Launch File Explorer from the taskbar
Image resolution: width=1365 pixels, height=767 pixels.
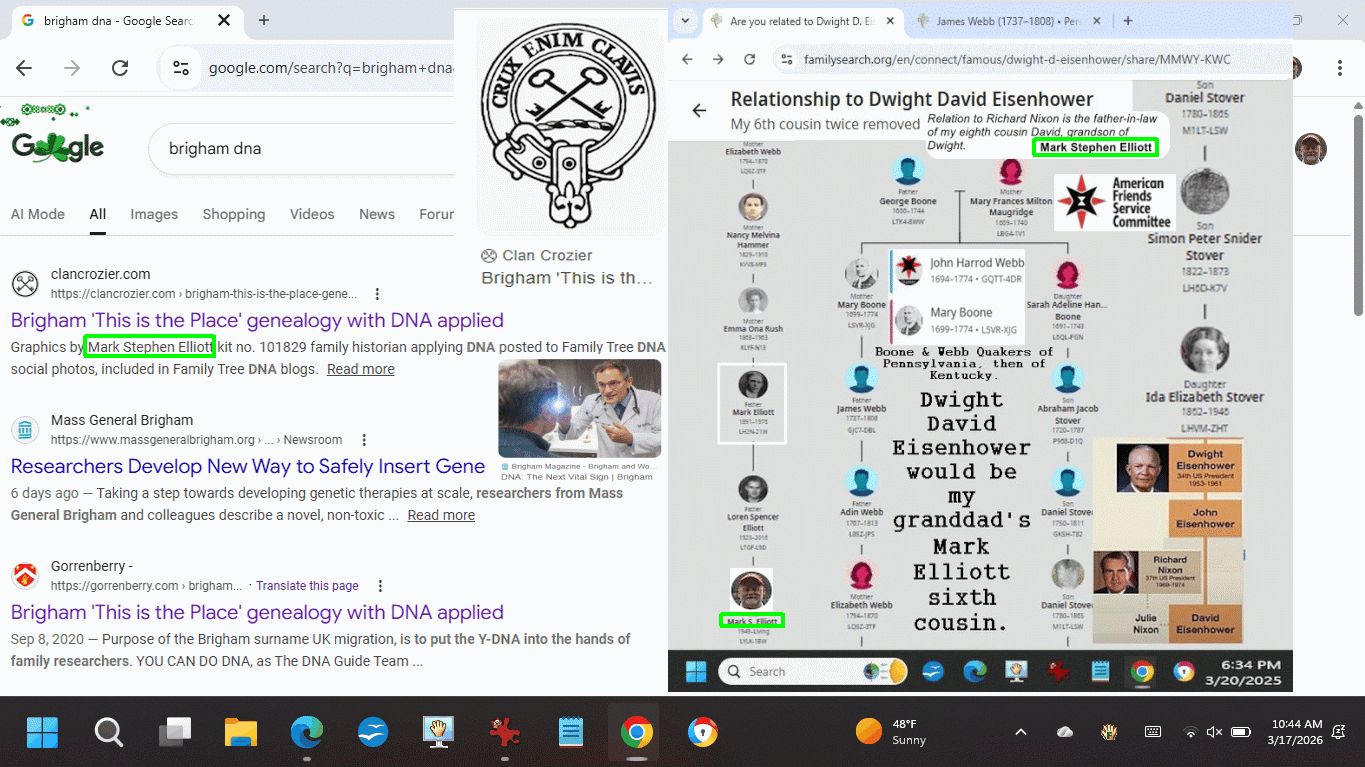pyautogui.click(x=241, y=733)
